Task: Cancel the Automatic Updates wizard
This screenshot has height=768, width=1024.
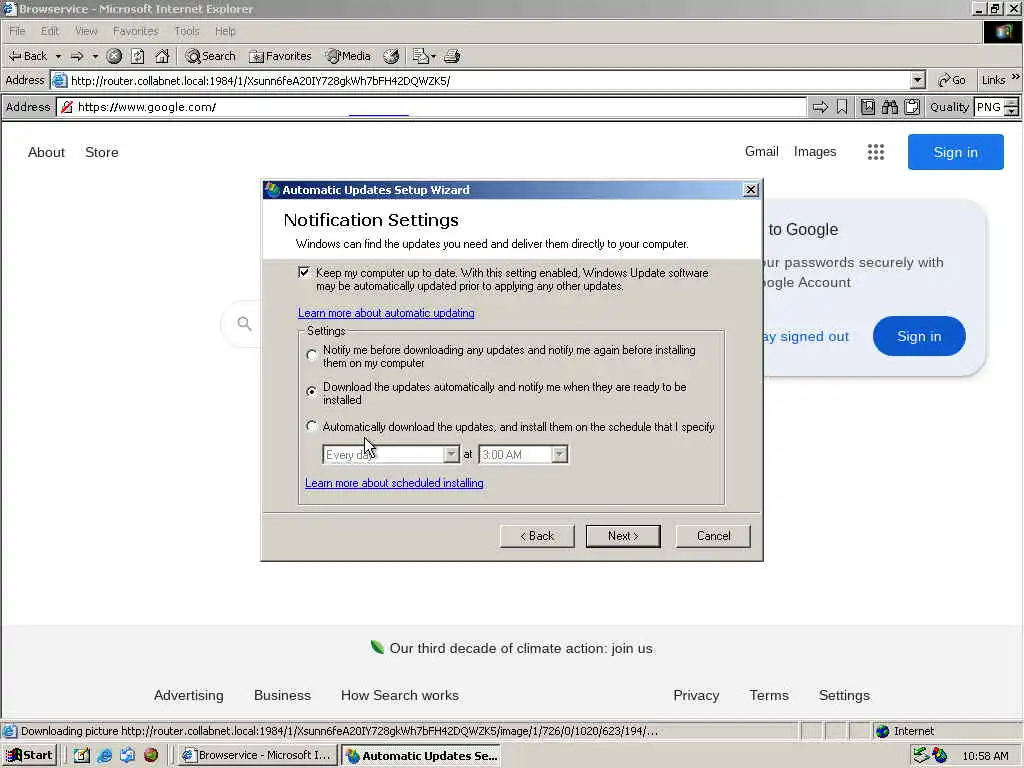Action: pyautogui.click(x=713, y=536)
